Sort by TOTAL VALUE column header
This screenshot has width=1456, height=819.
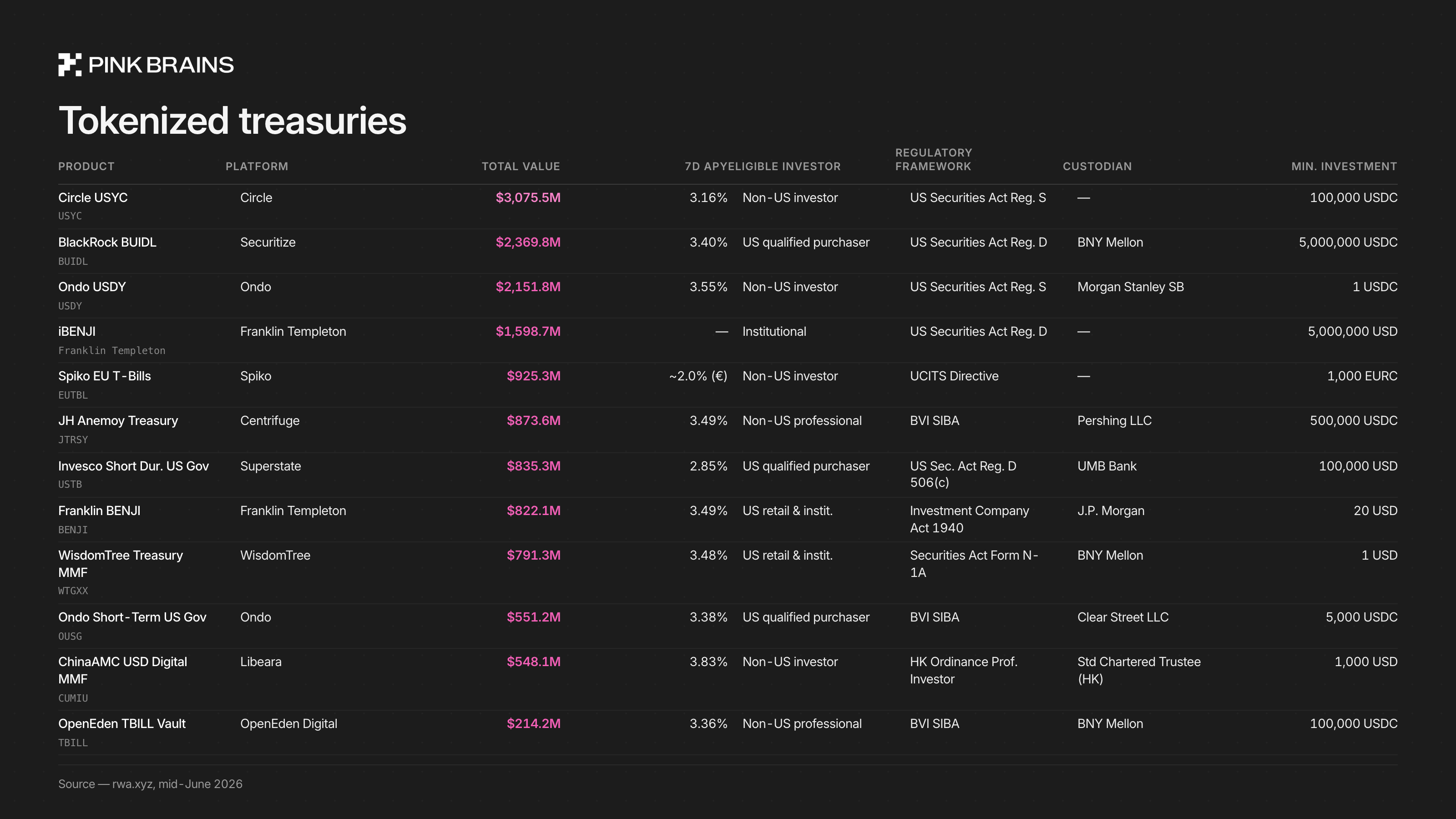pyautogui.click(x=521, y=166)
